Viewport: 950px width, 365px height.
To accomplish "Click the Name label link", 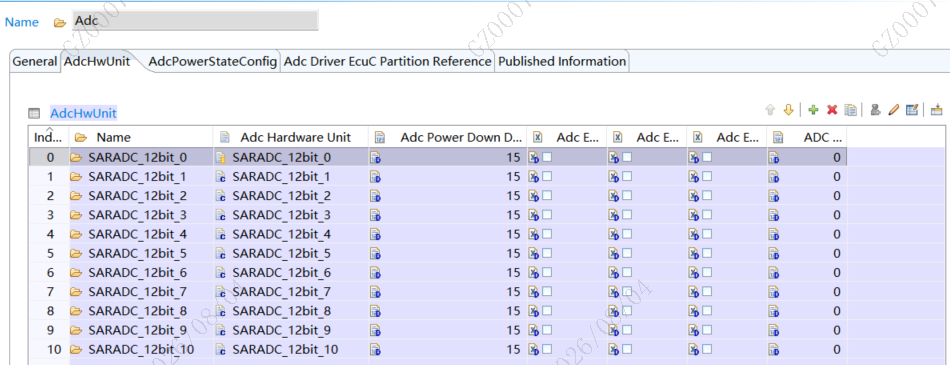I will point(22,22).
